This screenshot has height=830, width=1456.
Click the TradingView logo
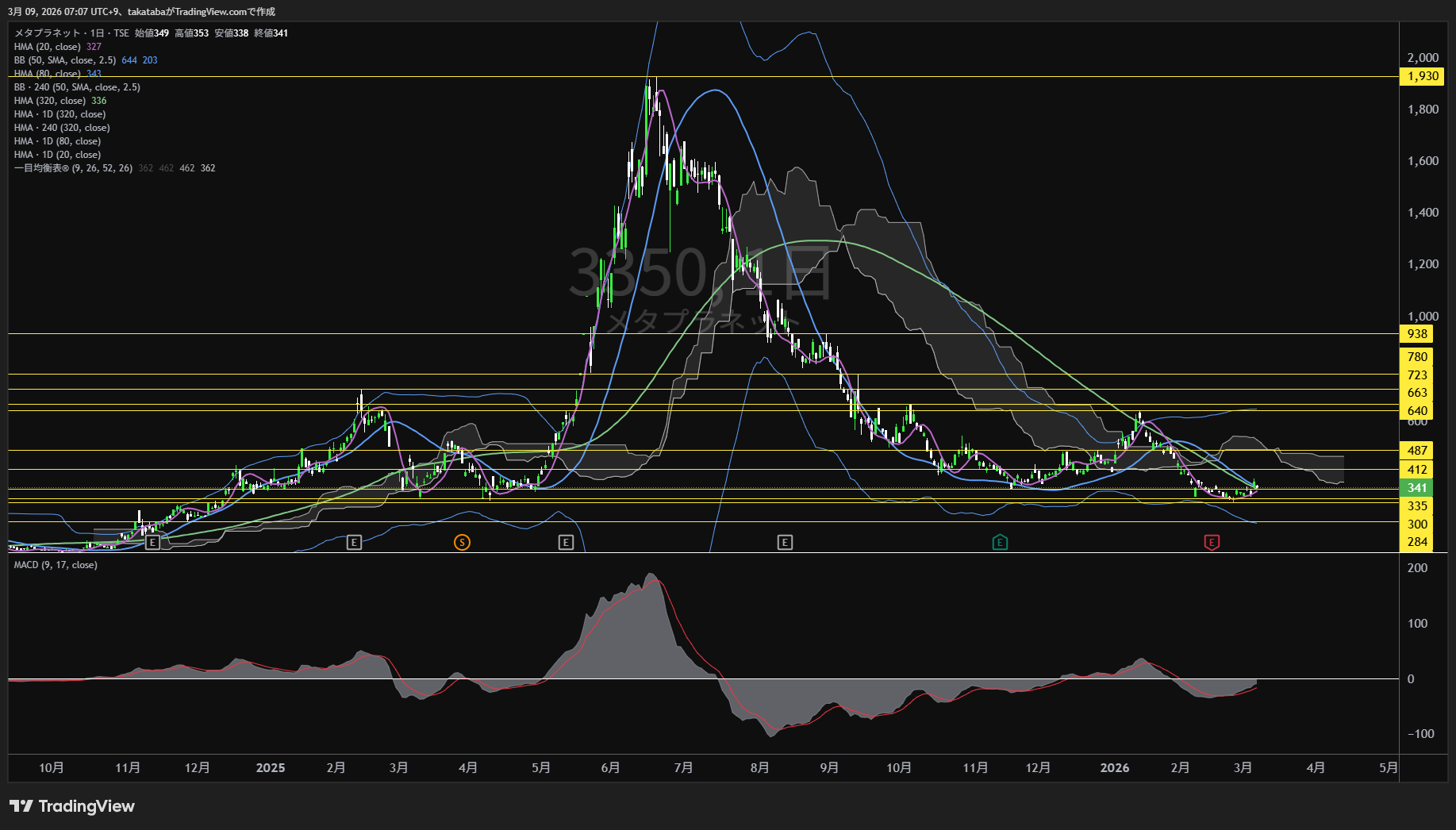[x=72, y=806]
